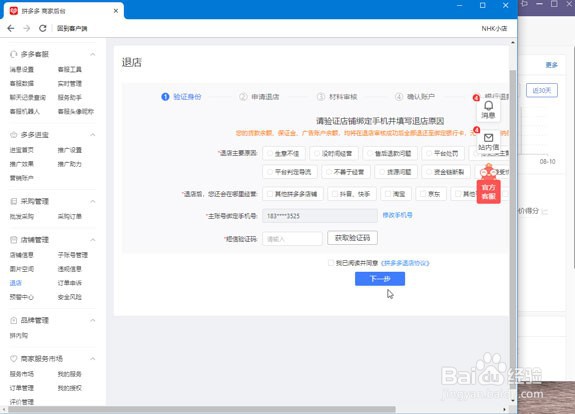Go back with the browser back arrow

click(x=11, y=28)
